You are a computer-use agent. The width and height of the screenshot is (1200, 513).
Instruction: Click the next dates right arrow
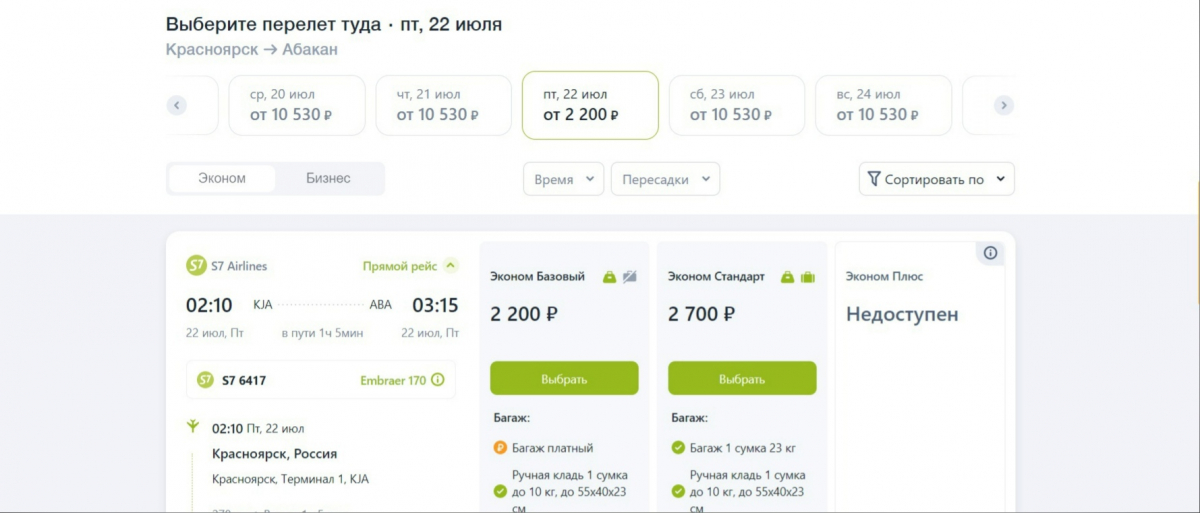1004,105
